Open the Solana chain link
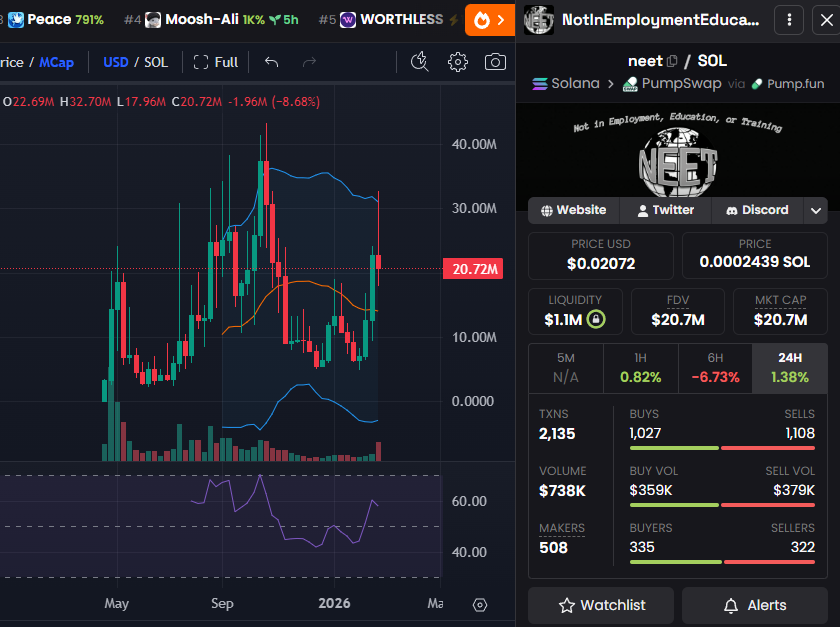Screen dimensions: 840x627 point(566,84)
